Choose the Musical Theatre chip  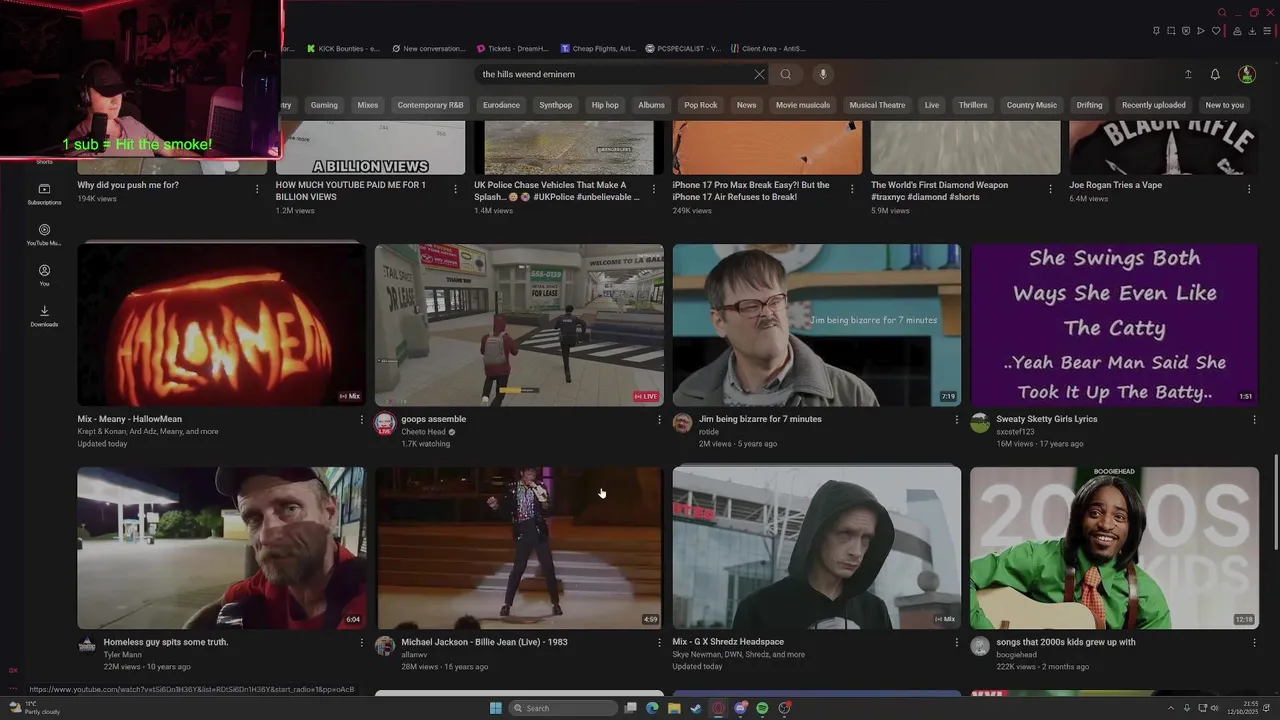(877, 105)
